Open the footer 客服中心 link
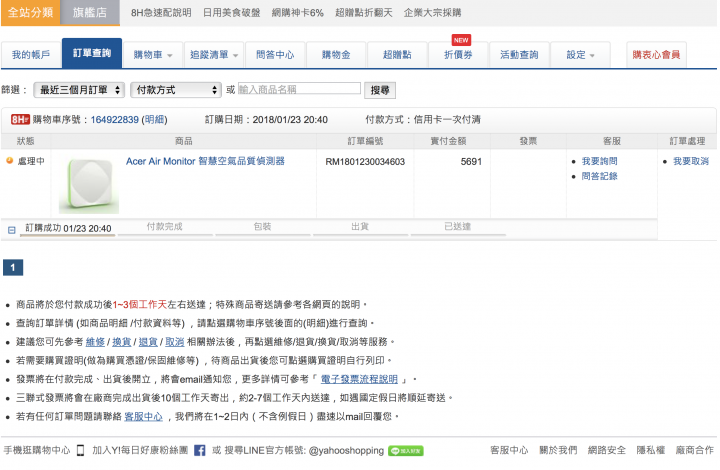This screenshot has height=470, width=720. (x=509, y=450)
